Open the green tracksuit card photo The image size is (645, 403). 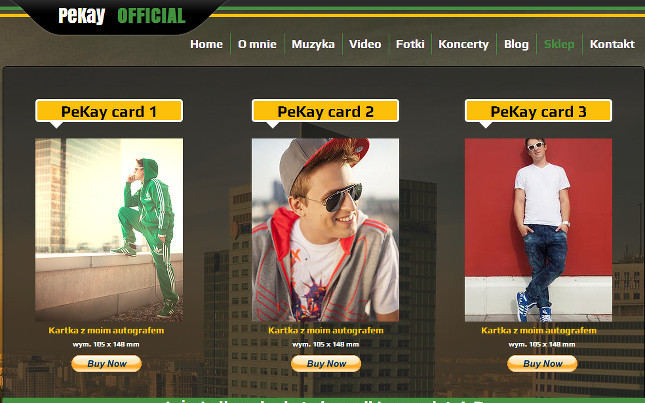(x=109, y=230)
